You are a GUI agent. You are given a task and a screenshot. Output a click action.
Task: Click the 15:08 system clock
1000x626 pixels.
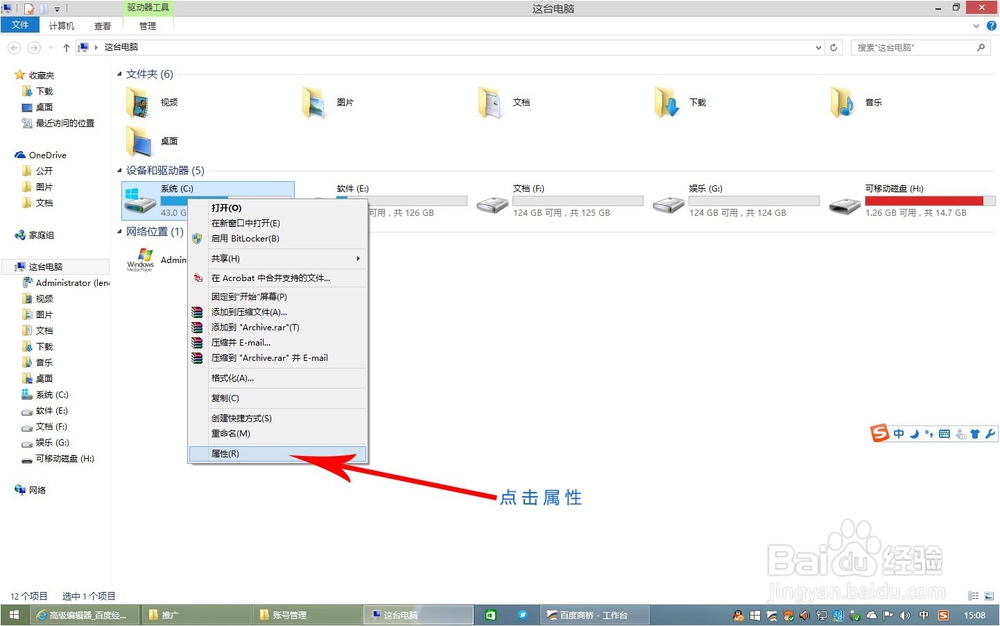click(974, 615)
